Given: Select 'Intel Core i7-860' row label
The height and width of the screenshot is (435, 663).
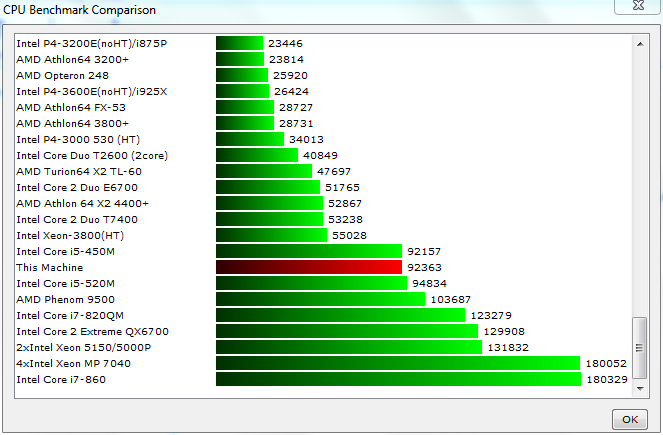Looking at the screenshot, I should click(x=61, y=380).
